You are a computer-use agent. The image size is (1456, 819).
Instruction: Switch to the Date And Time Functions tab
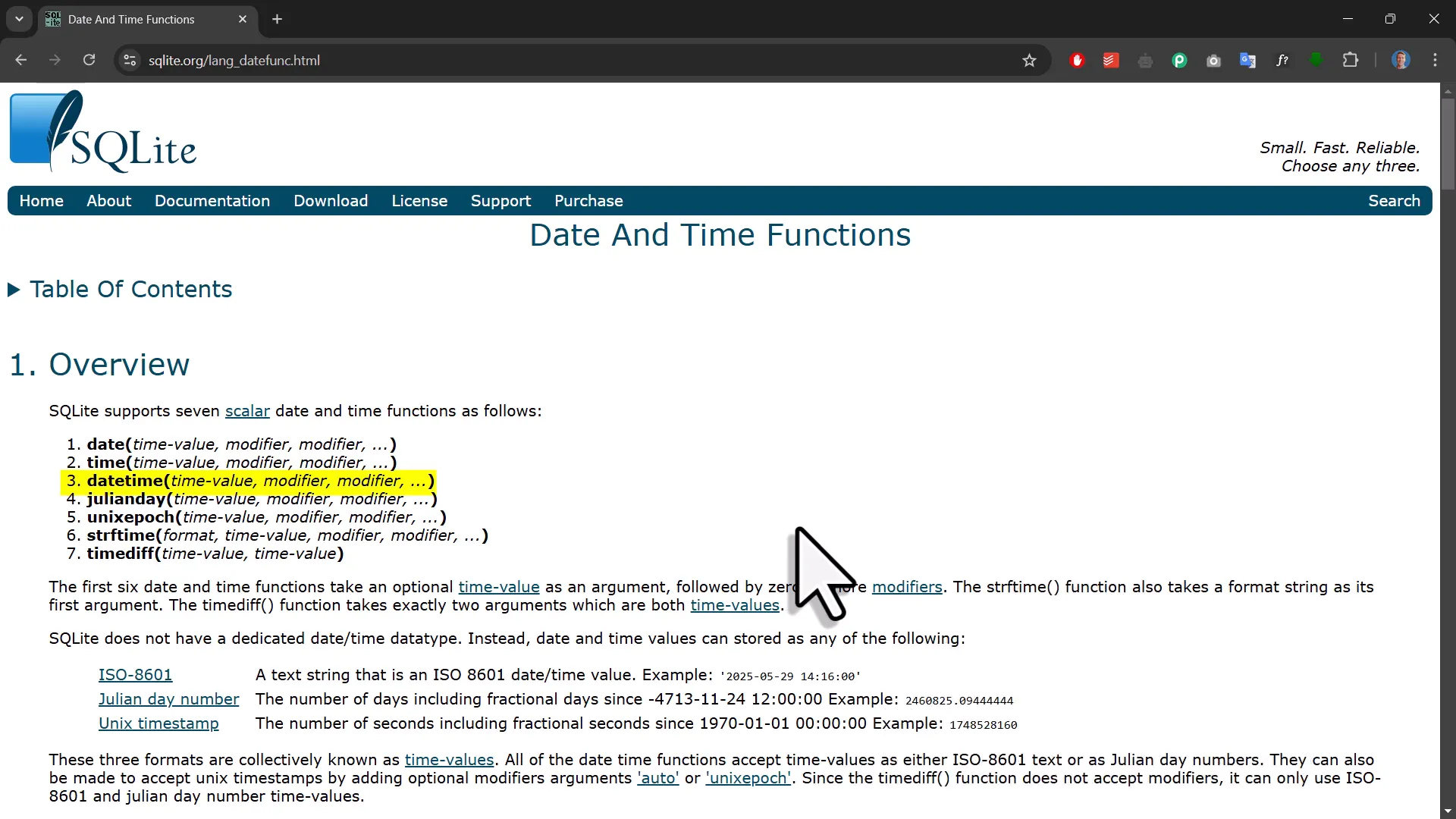[x=133, y=19]
